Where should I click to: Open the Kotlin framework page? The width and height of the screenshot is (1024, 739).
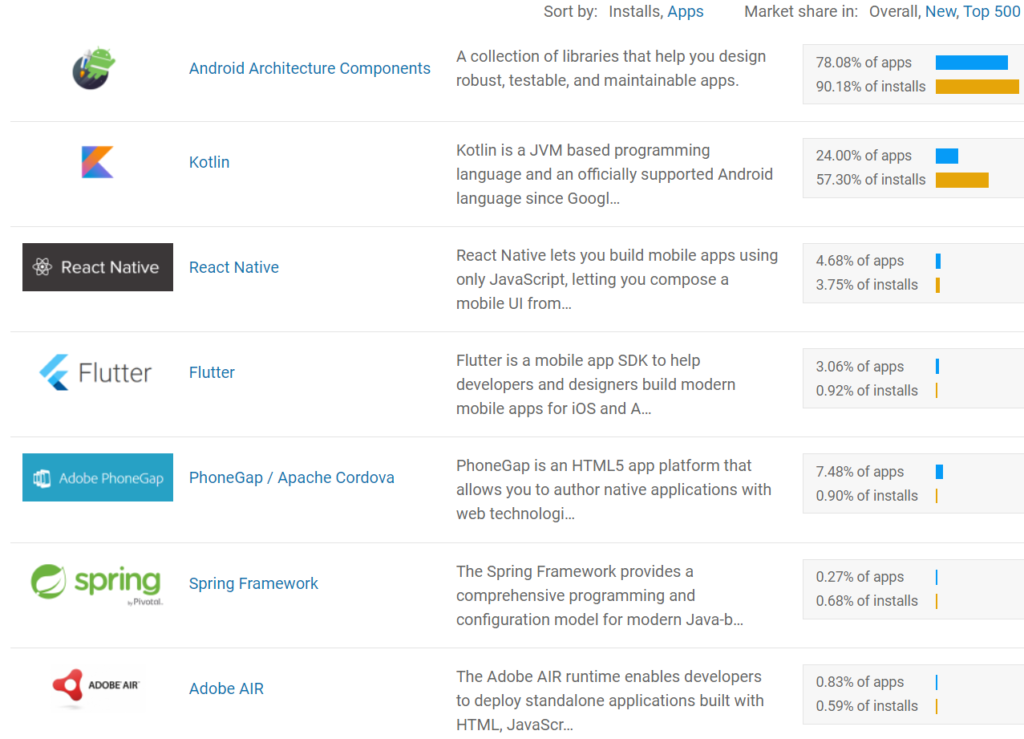click(208, 161)
